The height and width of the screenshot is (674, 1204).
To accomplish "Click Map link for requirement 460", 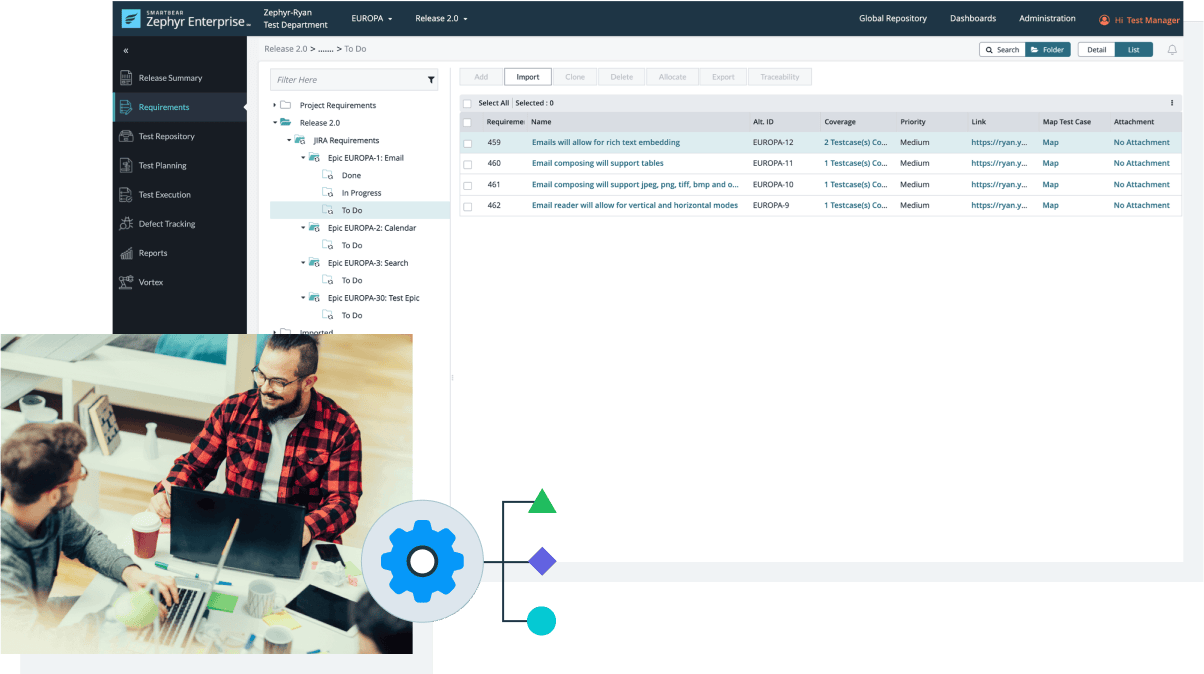I will [x=1050, y=164].
